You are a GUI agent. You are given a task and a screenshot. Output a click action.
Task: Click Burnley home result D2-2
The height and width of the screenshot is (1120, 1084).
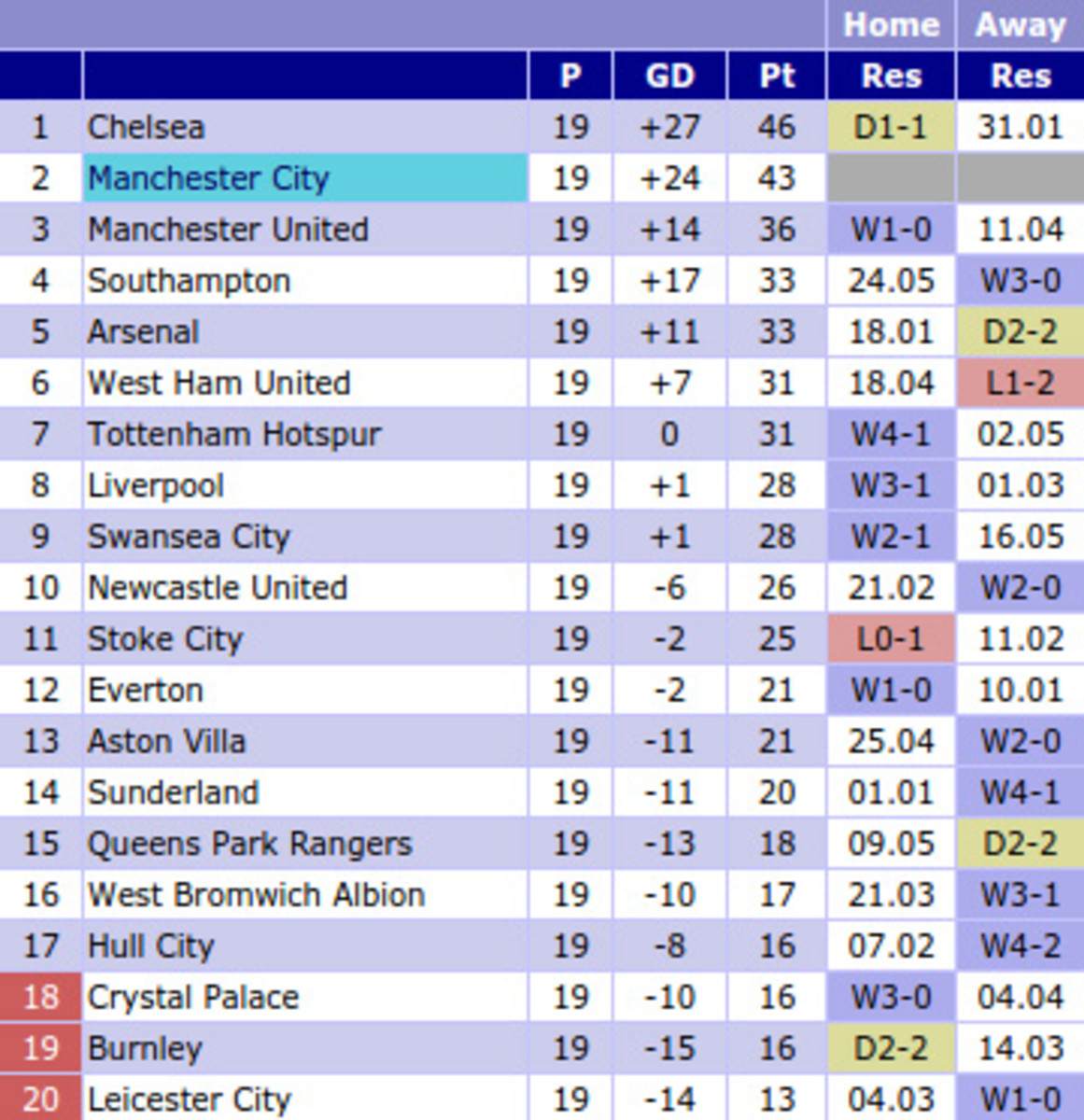[x=891, y=1048]
